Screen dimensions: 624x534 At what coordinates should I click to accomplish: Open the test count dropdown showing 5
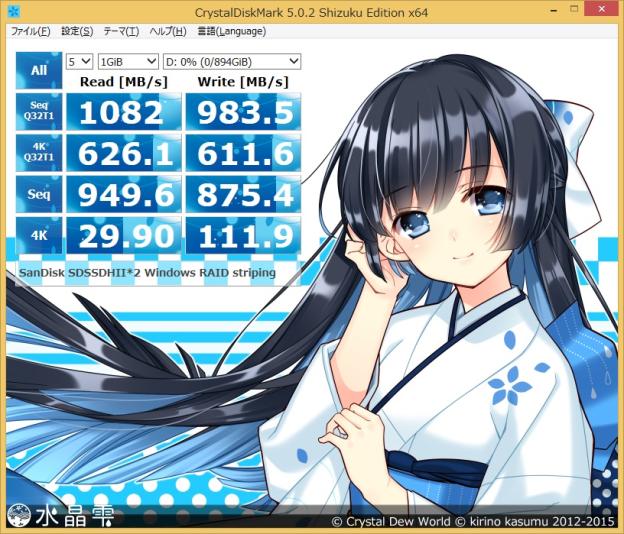click(x=79, y=62)
